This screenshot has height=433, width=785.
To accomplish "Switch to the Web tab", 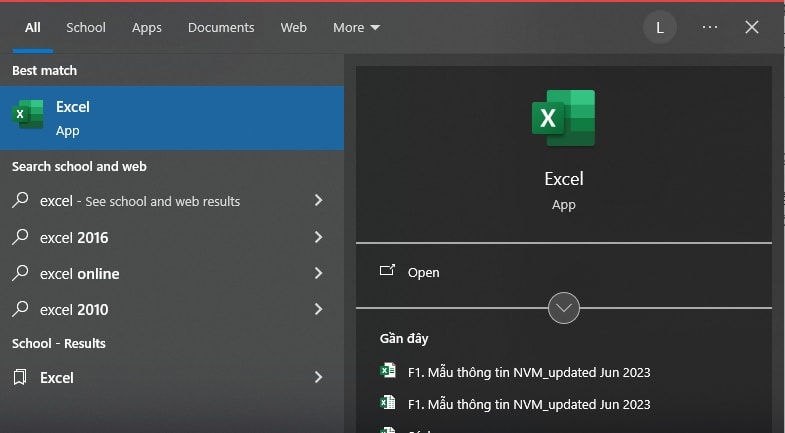I will [x=293, y=28].
